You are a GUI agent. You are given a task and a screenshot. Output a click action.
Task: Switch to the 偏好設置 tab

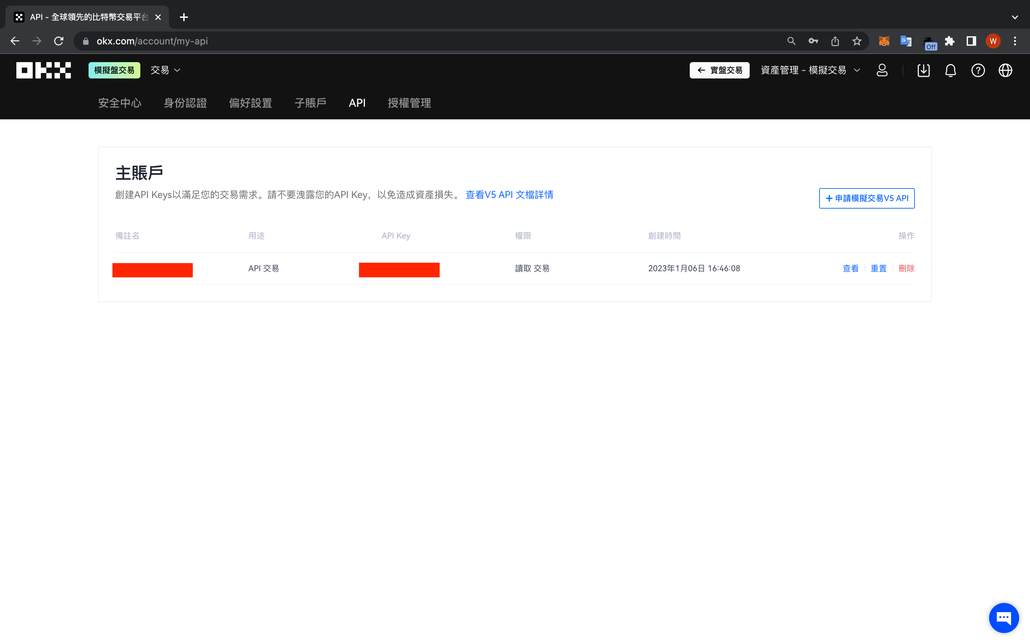tap(250, 103)
